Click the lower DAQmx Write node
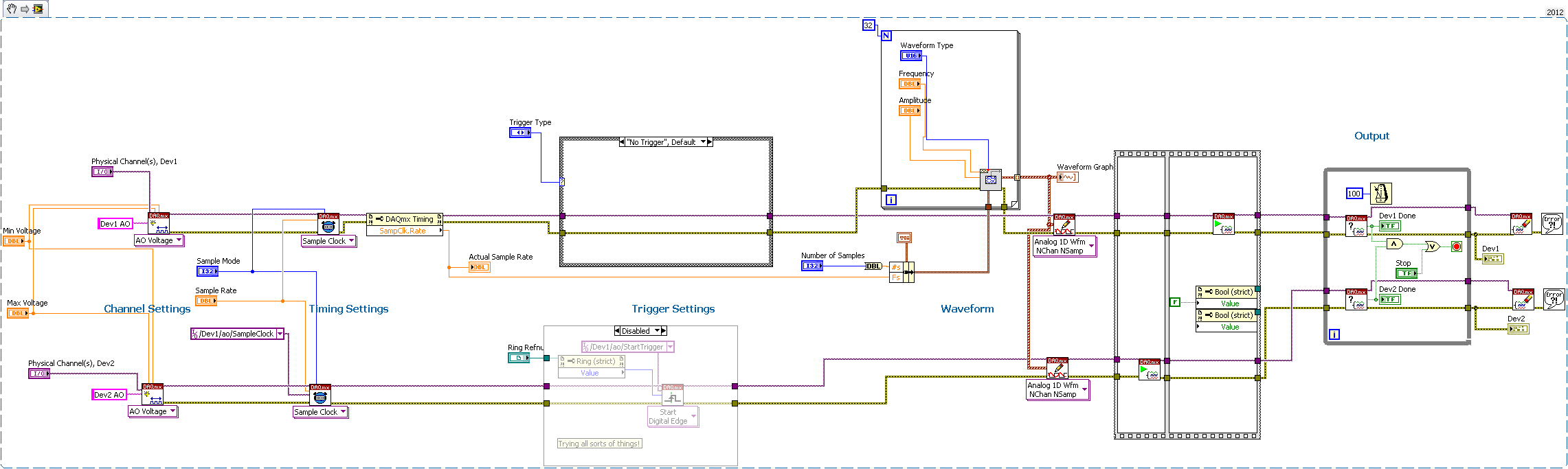 1057,369
